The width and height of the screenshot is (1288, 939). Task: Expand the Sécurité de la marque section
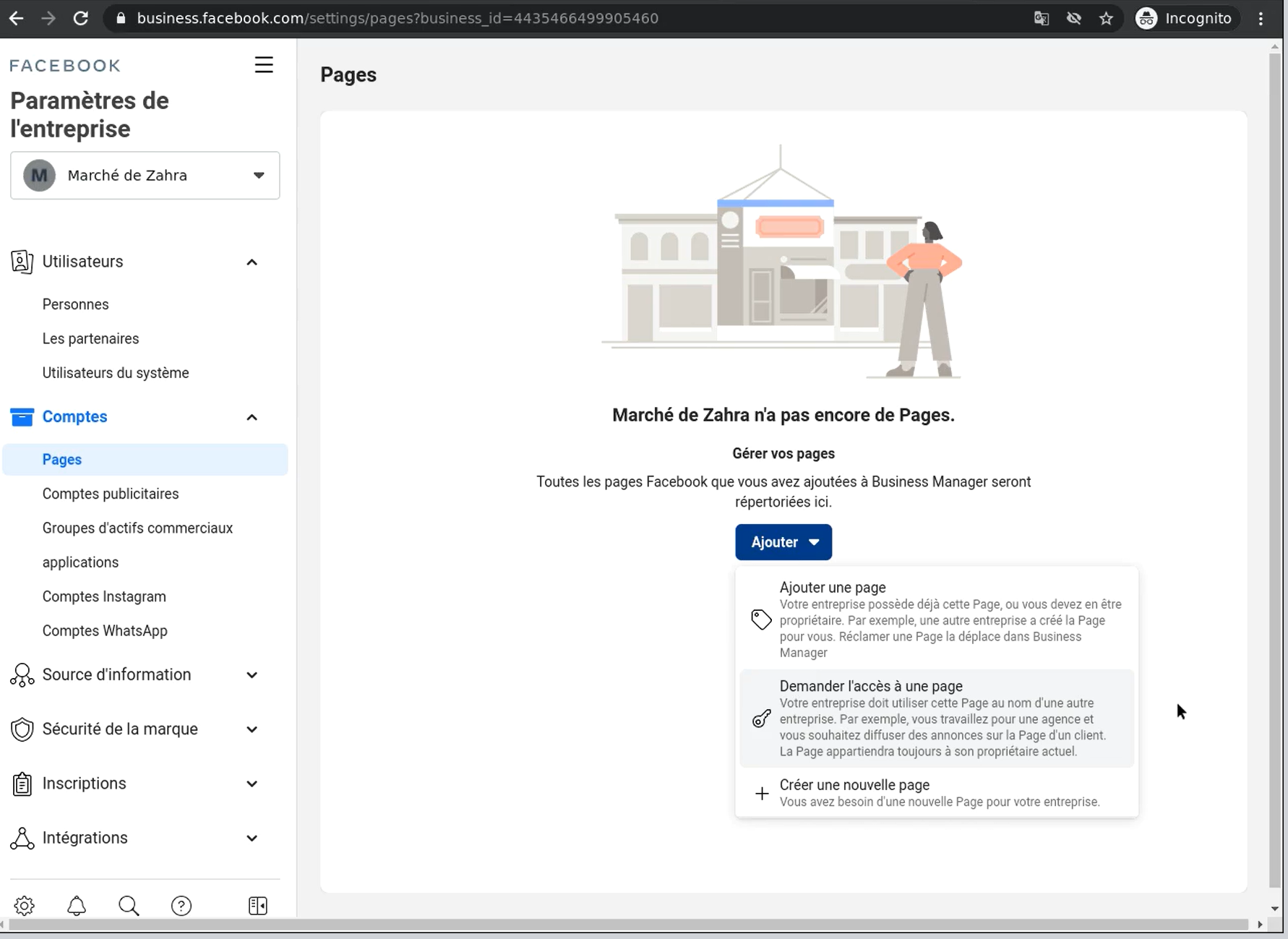tap(252, 729)
